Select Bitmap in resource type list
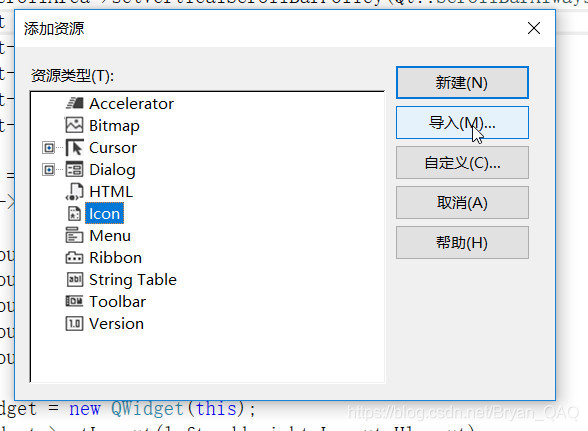Viewport: 588px width, 431px height. pos(114,126)
